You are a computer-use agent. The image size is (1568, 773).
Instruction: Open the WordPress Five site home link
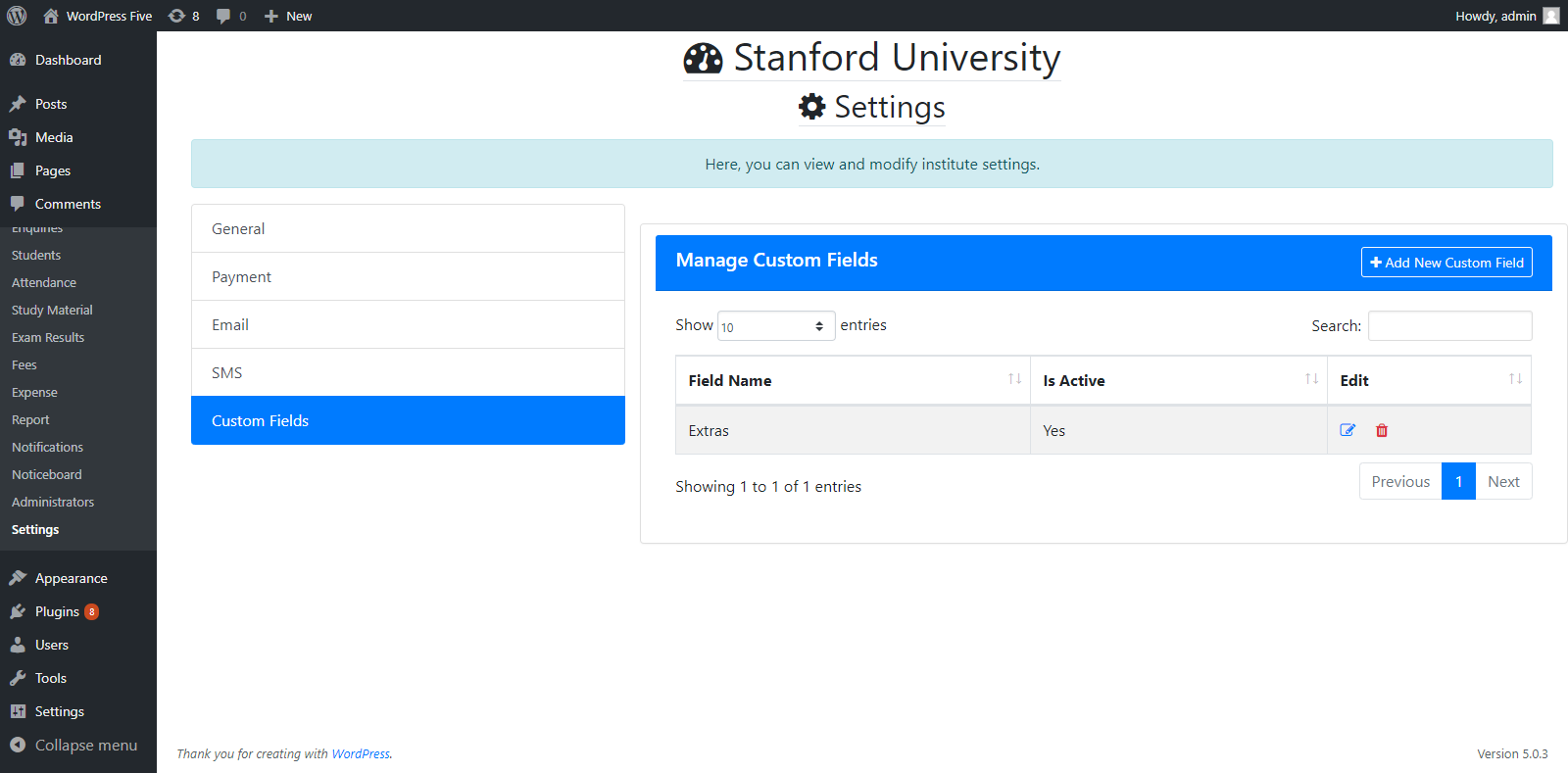(x=98, y=16)
